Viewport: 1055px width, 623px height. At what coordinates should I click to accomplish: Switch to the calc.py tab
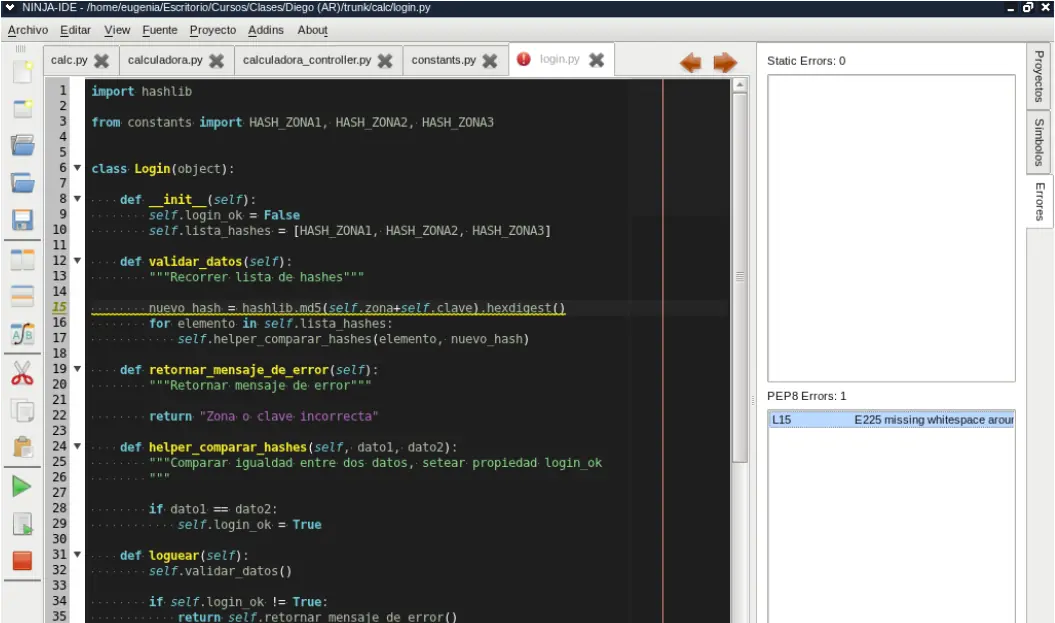point(69,60)
